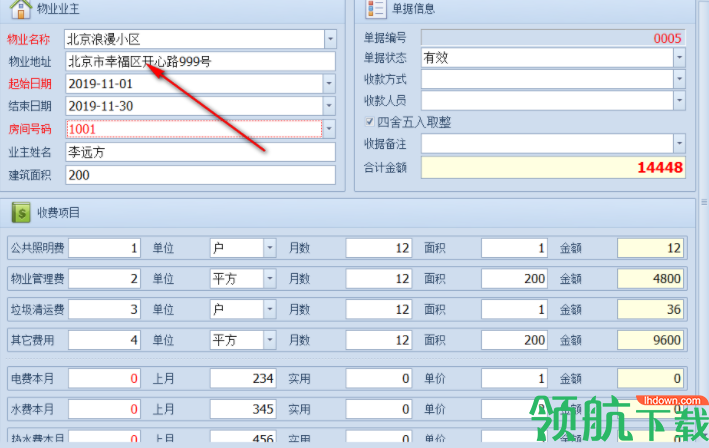This screenshot has height=448, width=709.
Task: Open the 结束日期 date dropdown
Action: tap(329, 106)
